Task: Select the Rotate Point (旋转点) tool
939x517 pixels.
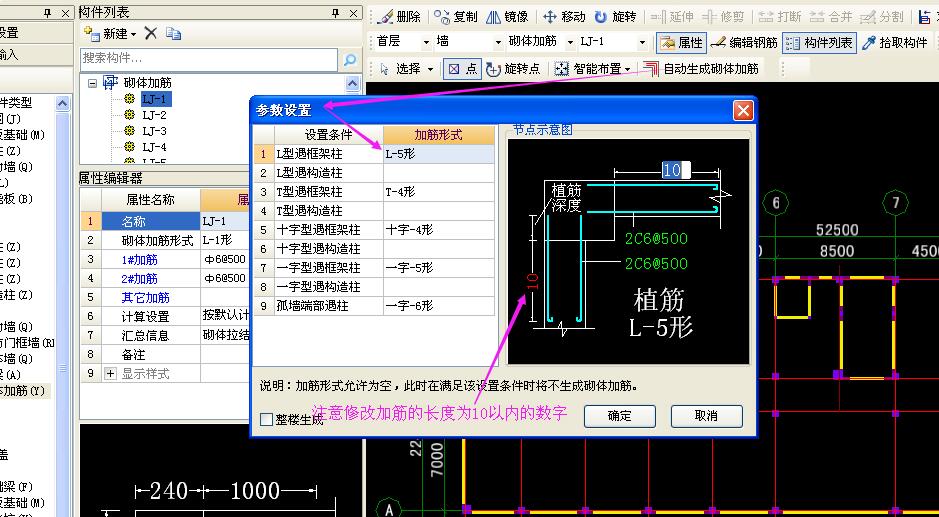Action: pos(513,69)
